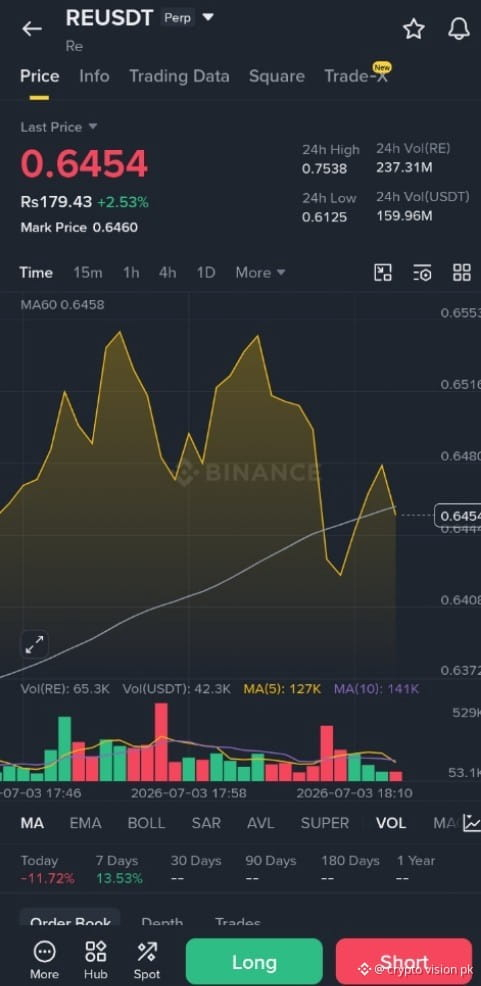This screenshot has height=986, width=481.
Task: Tap the MA(5): 127K volume label
Action: tap(282, 689)
